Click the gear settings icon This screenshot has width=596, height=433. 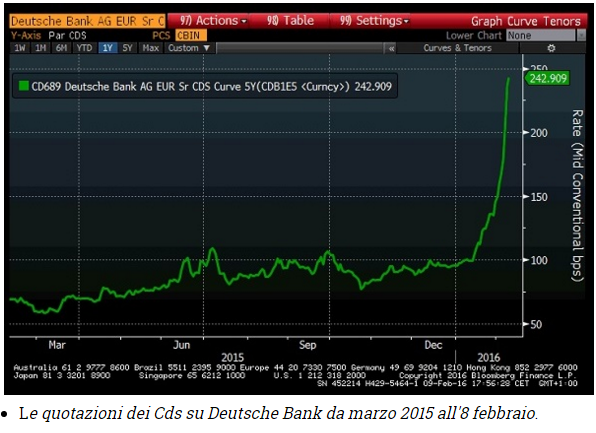[x=551, y=48]
